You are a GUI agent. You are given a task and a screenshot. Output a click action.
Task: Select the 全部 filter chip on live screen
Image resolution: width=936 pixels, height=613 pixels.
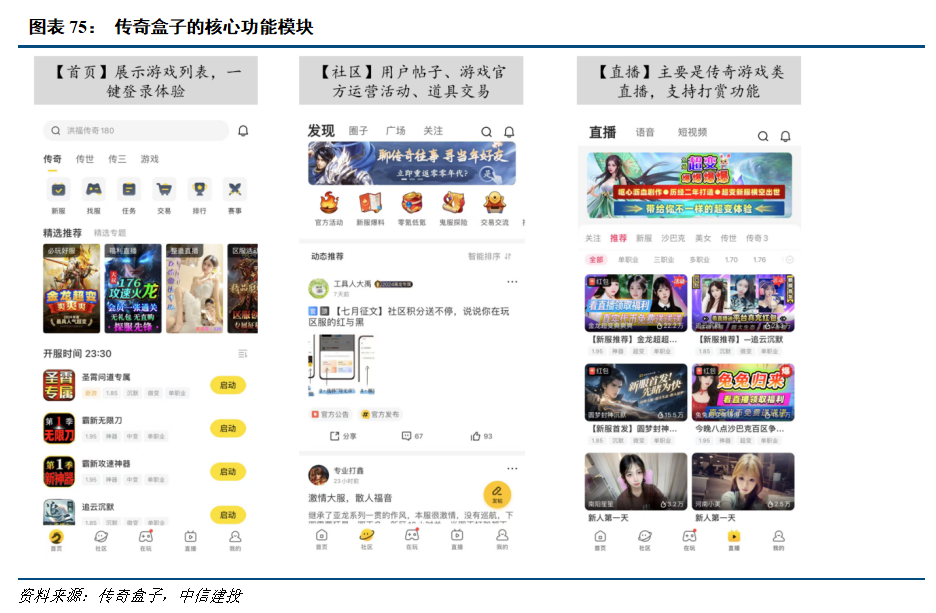click(596, 260)
